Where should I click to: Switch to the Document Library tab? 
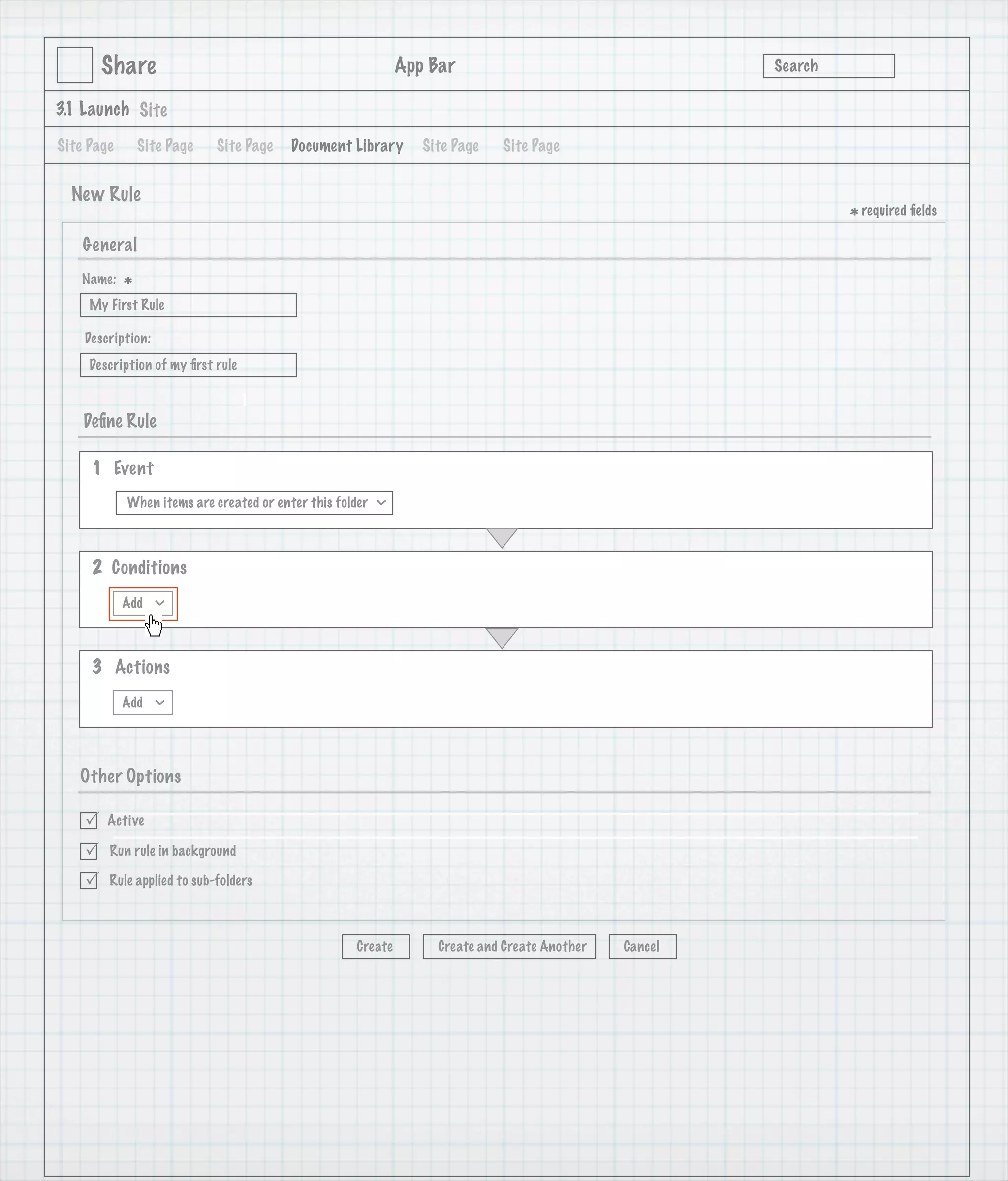pos(346,146)
